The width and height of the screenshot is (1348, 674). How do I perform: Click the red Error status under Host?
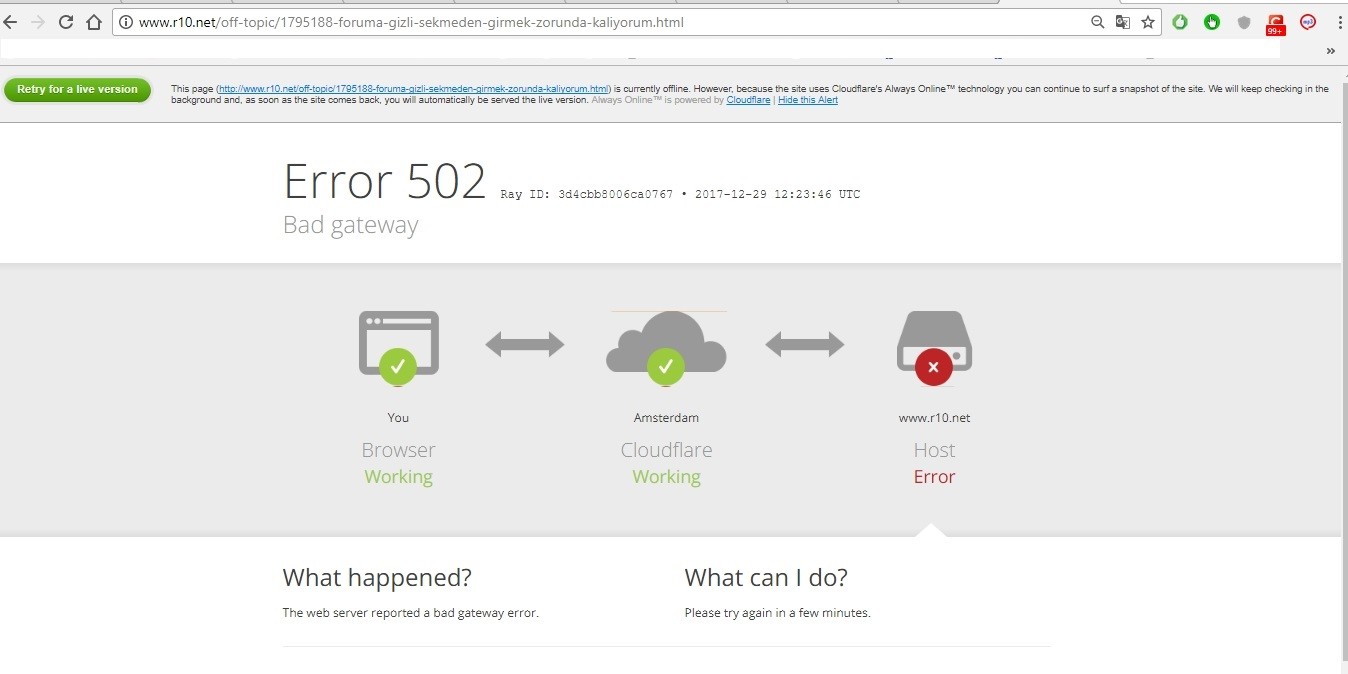934,477
